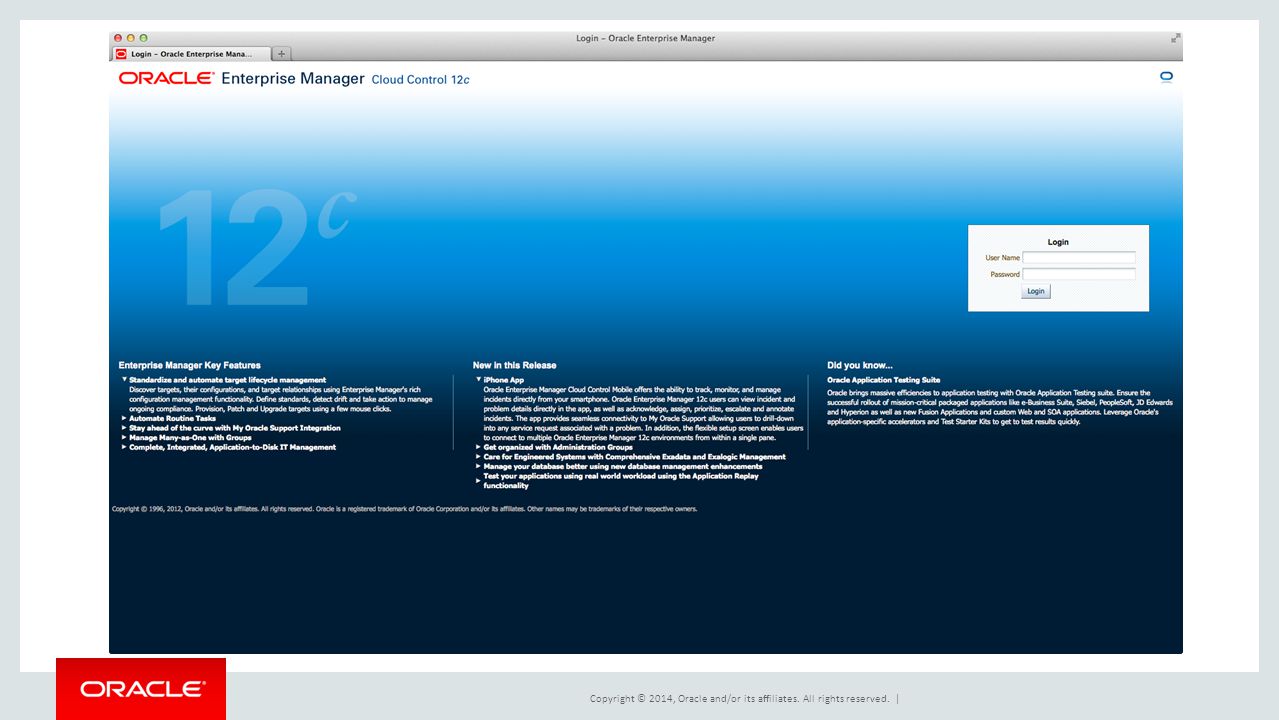Click the Enterprise Manager Key Features heading
This screenshot has height=720, width=1279.
click(189, 365)
